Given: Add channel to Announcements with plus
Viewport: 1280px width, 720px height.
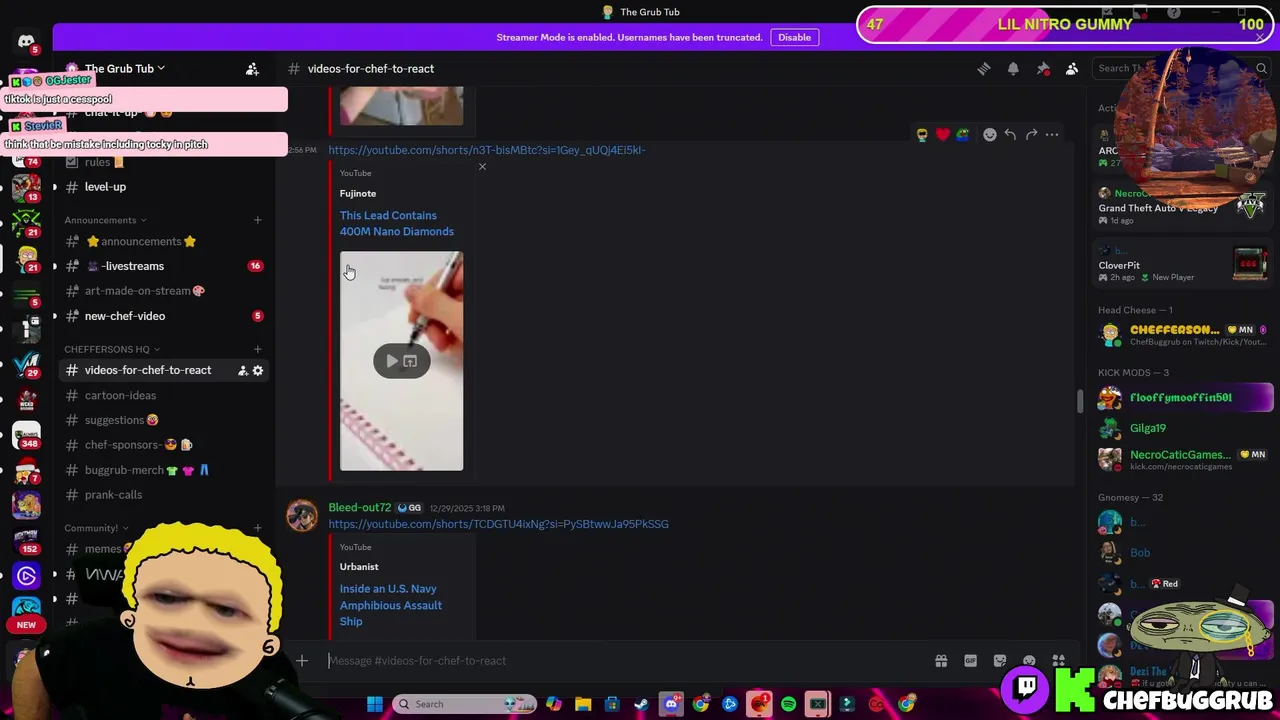Looking at the screenshot, I should (257, 220).
